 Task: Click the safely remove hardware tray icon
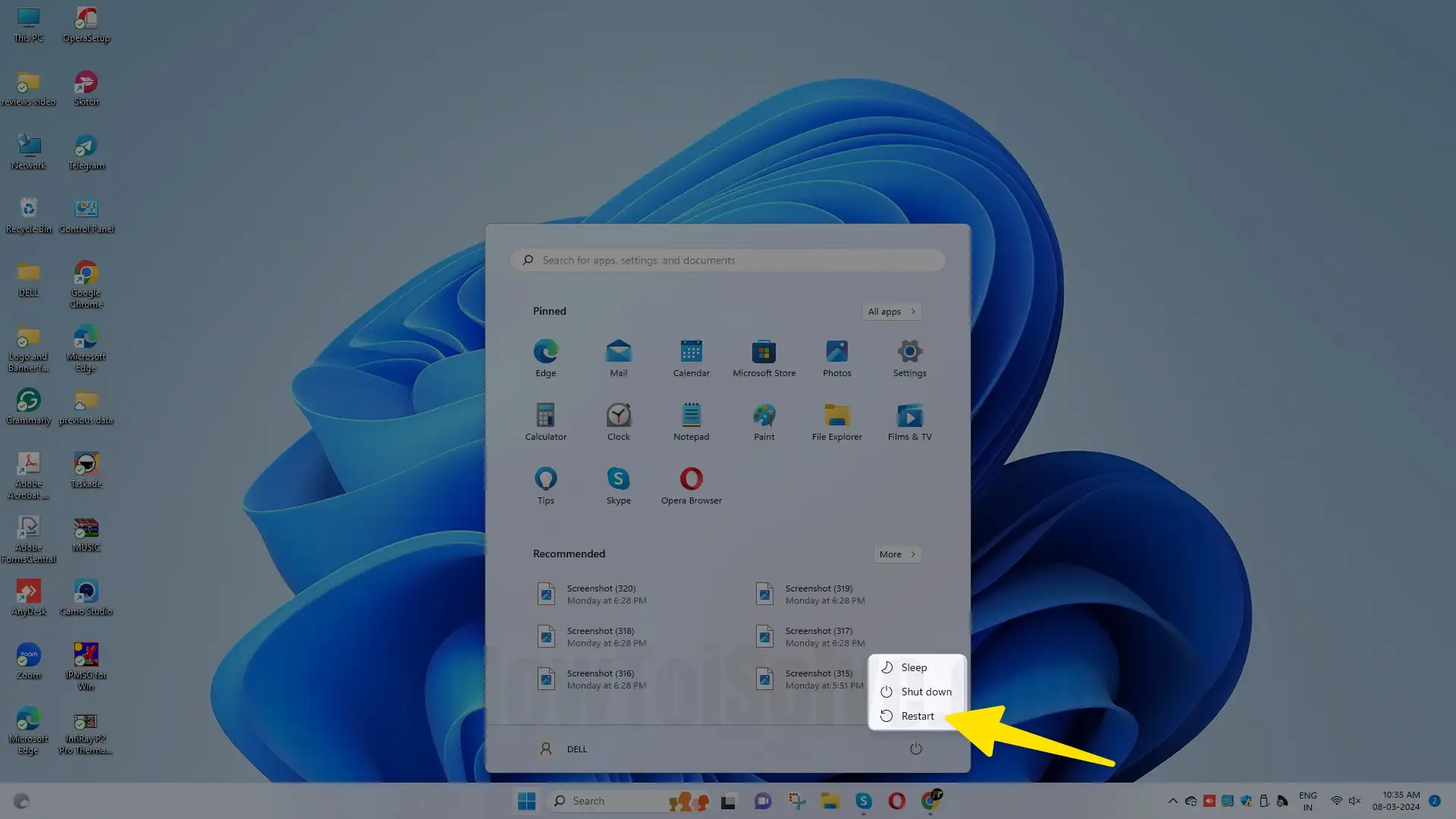(1264, 801)
